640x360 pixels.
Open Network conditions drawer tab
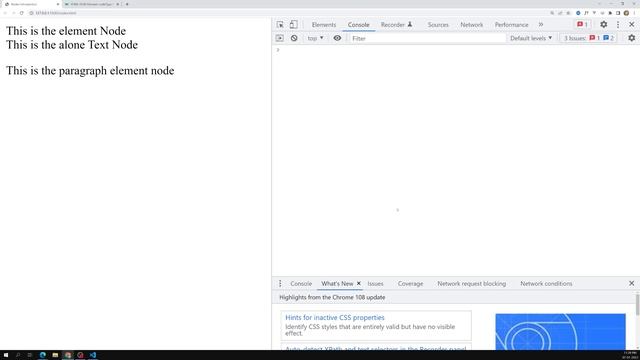546,283
